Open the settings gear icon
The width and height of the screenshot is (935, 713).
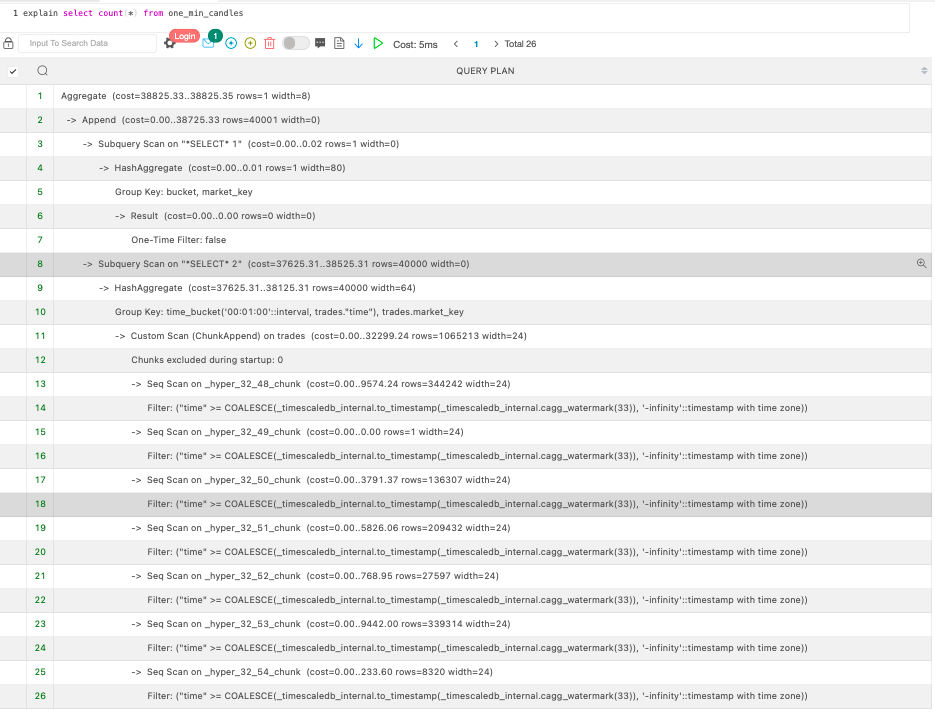click(x=167, y=44)
